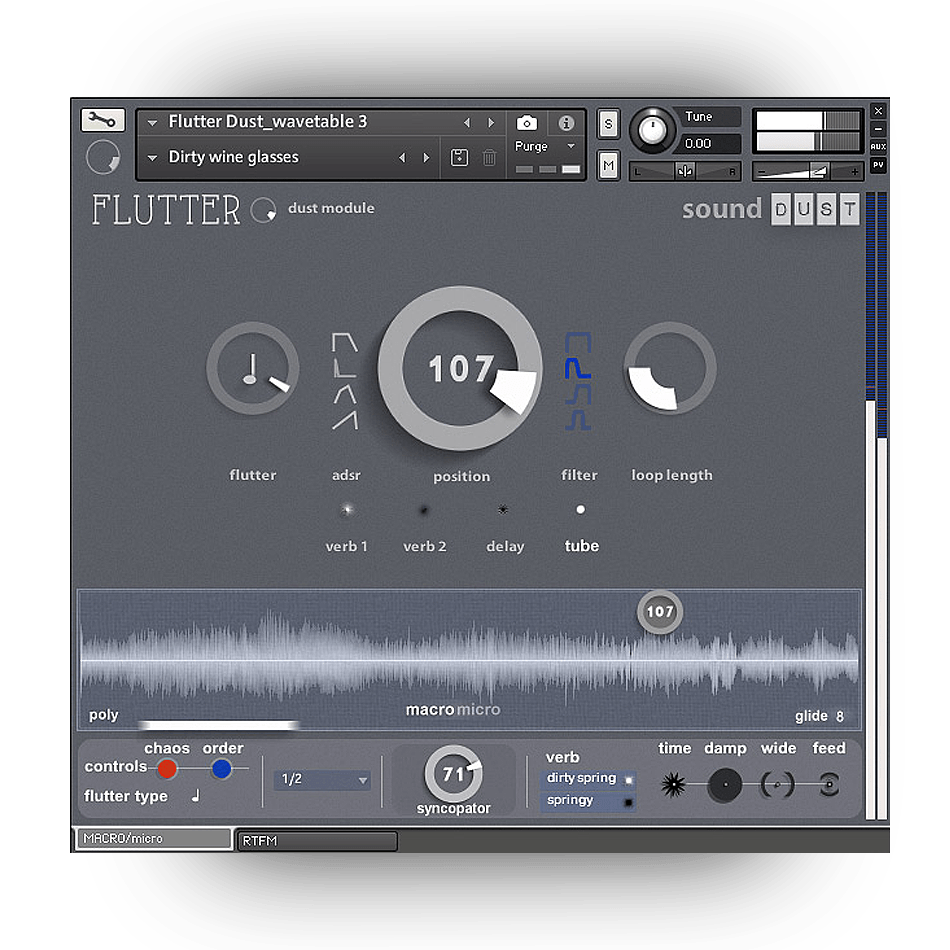
Task: Switch to the MACRO/micro tab
Action: click(153, 839)
